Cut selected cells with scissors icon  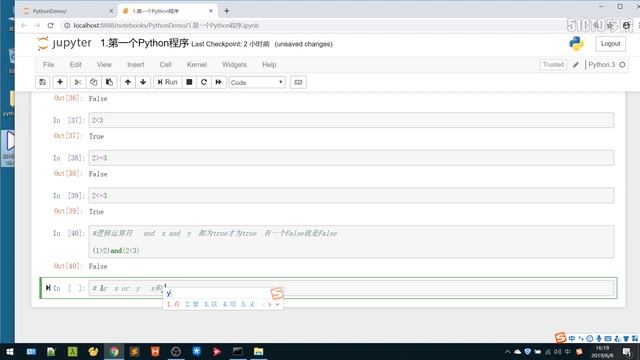78,82
